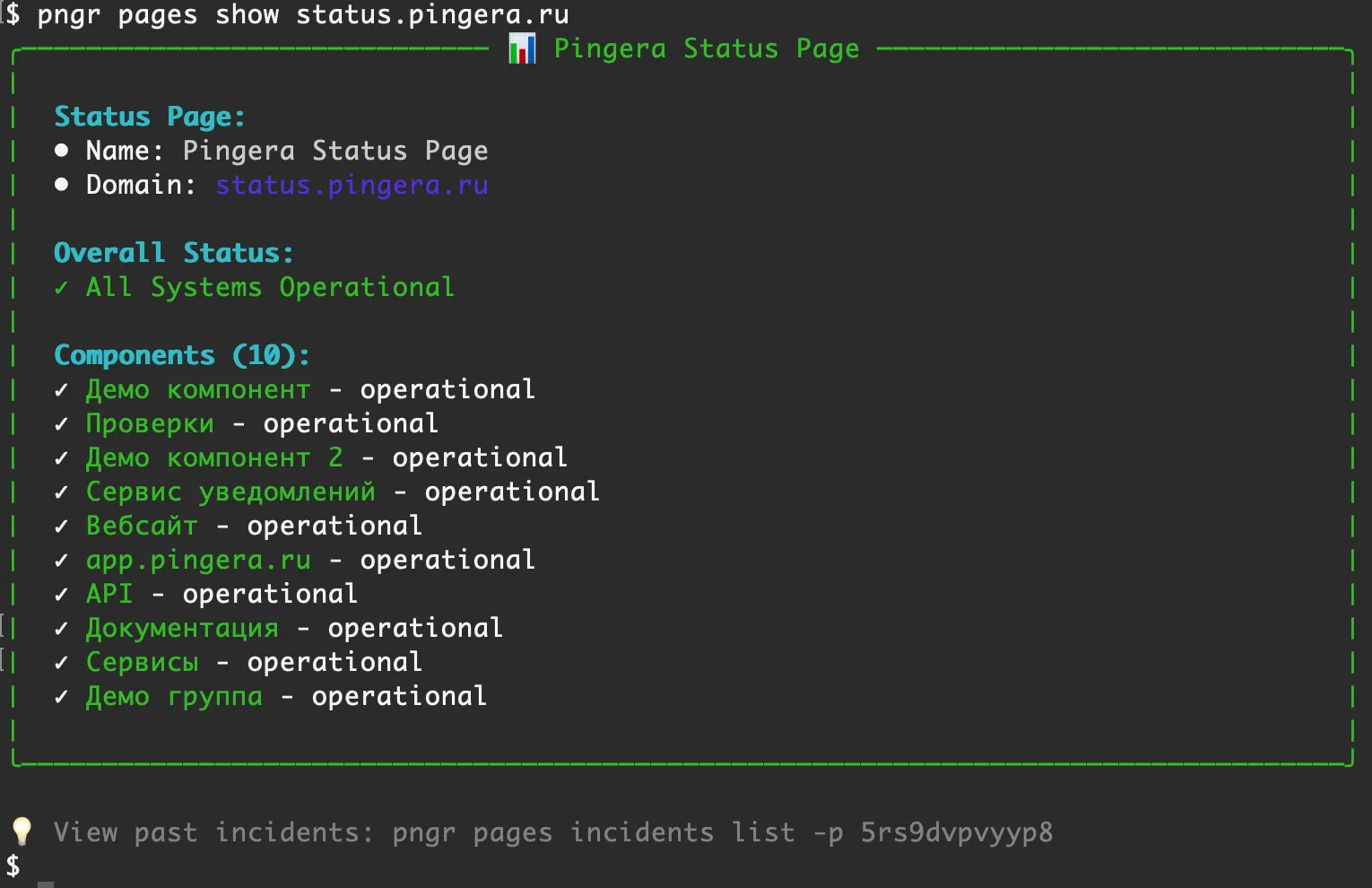This screenshot has height=888, width=1372.
Task: Click the checkmark beside Проверки component
Action: [61, 424]
